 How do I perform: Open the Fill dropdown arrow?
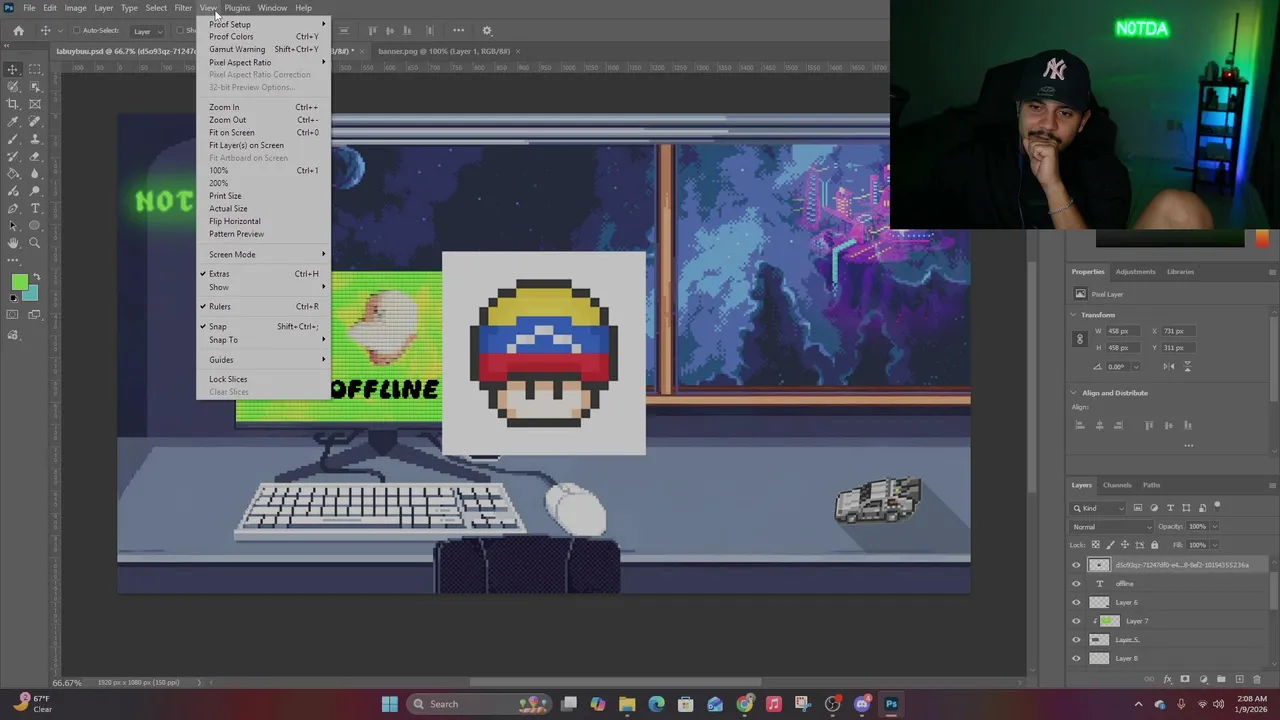pyautogui.click(x=1214, y=545)
